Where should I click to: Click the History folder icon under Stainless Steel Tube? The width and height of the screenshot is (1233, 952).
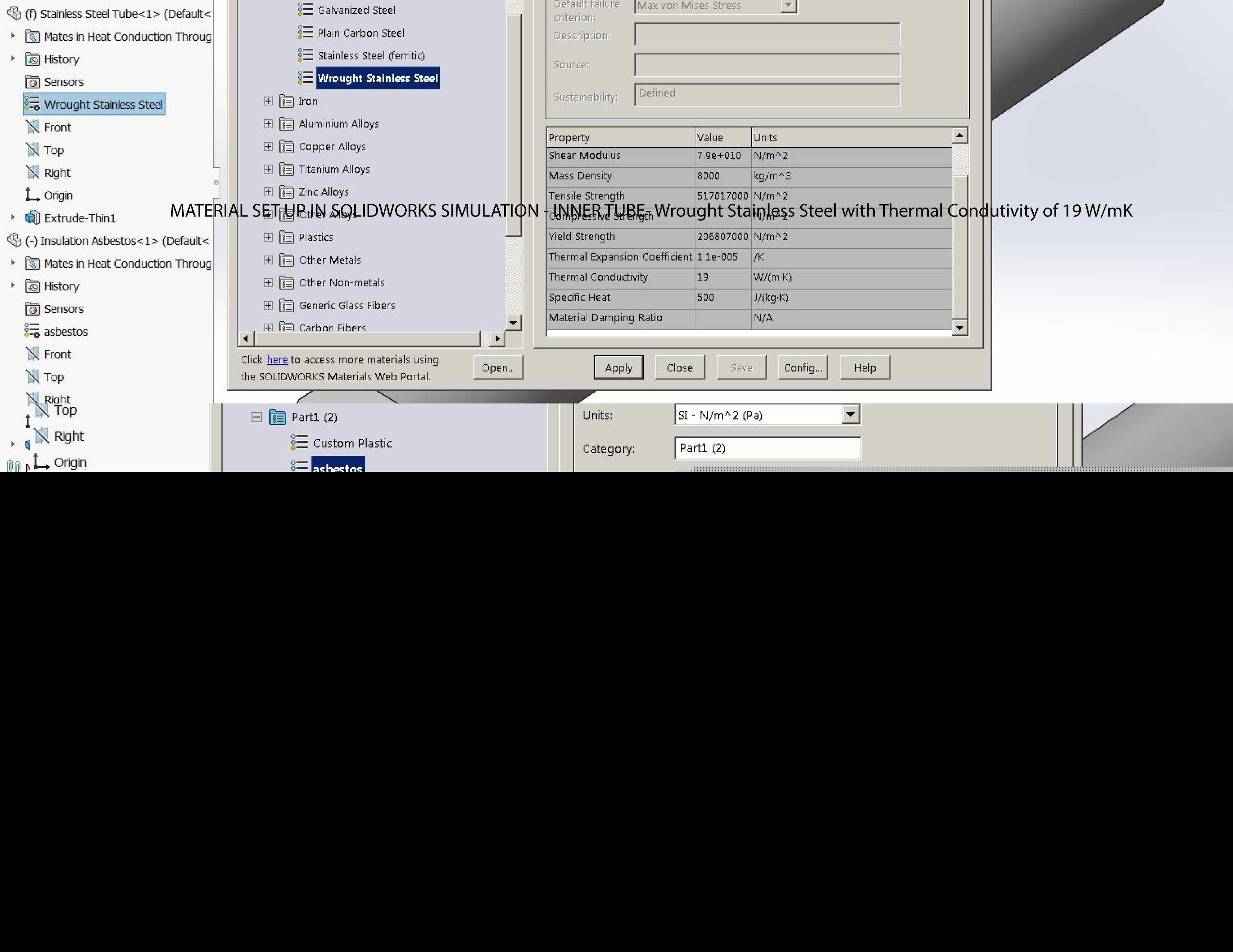point(33,59)
